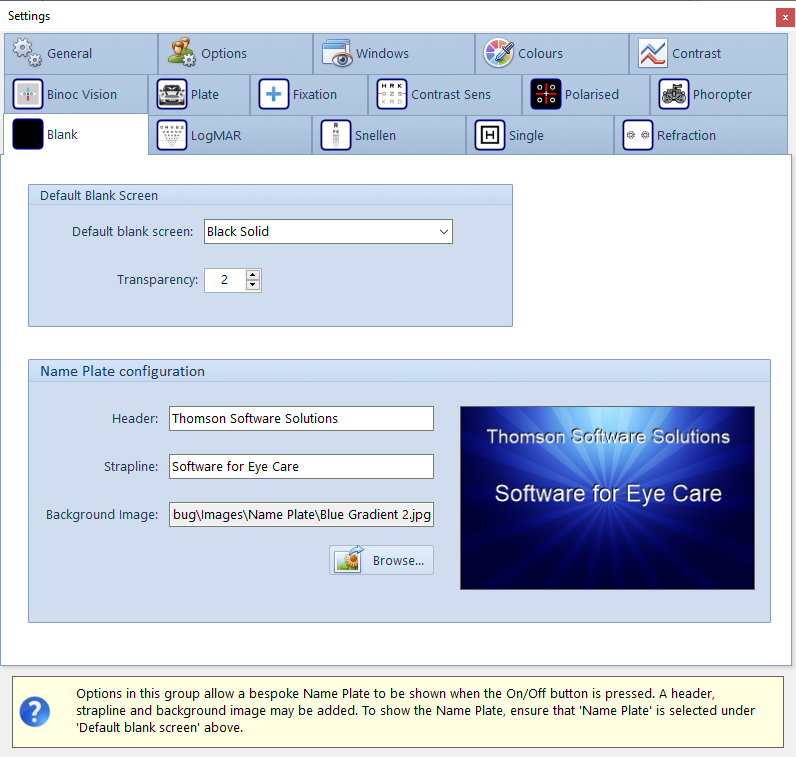796x757 pixels.
Task: Click the Header text field
Action: point(301,418)
